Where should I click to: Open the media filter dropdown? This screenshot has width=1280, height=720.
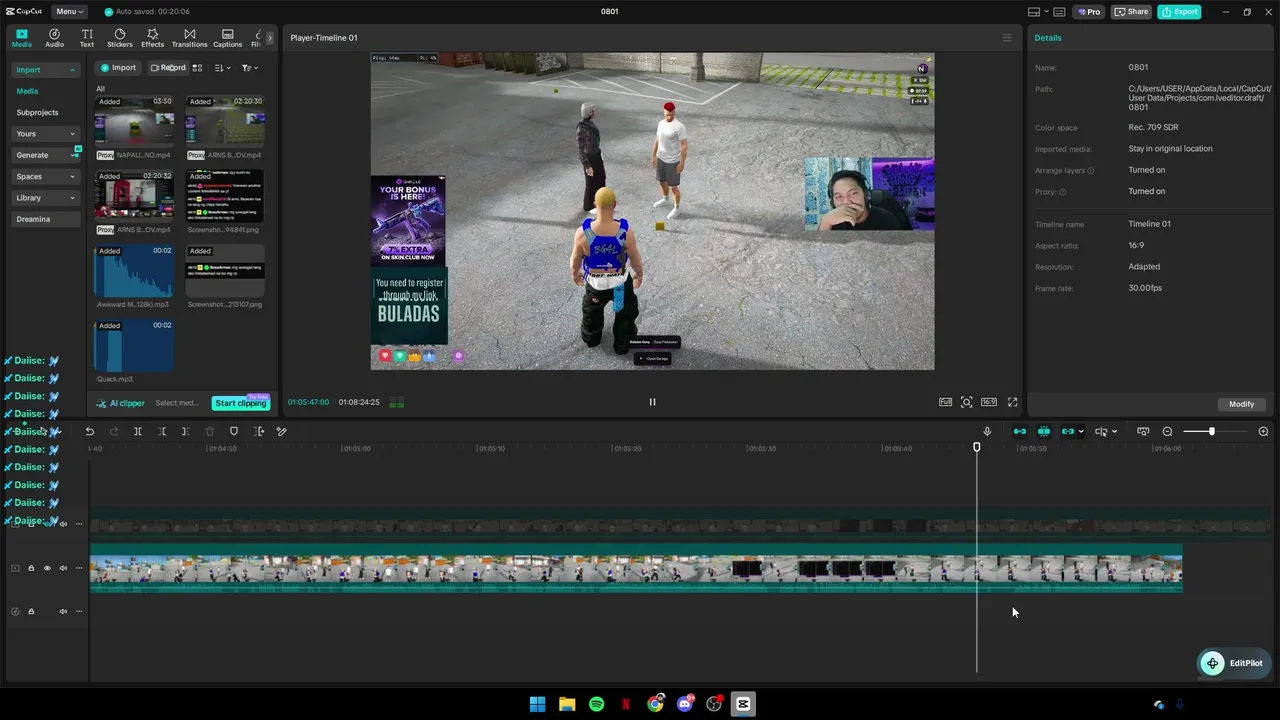click(x=249, y=68)
